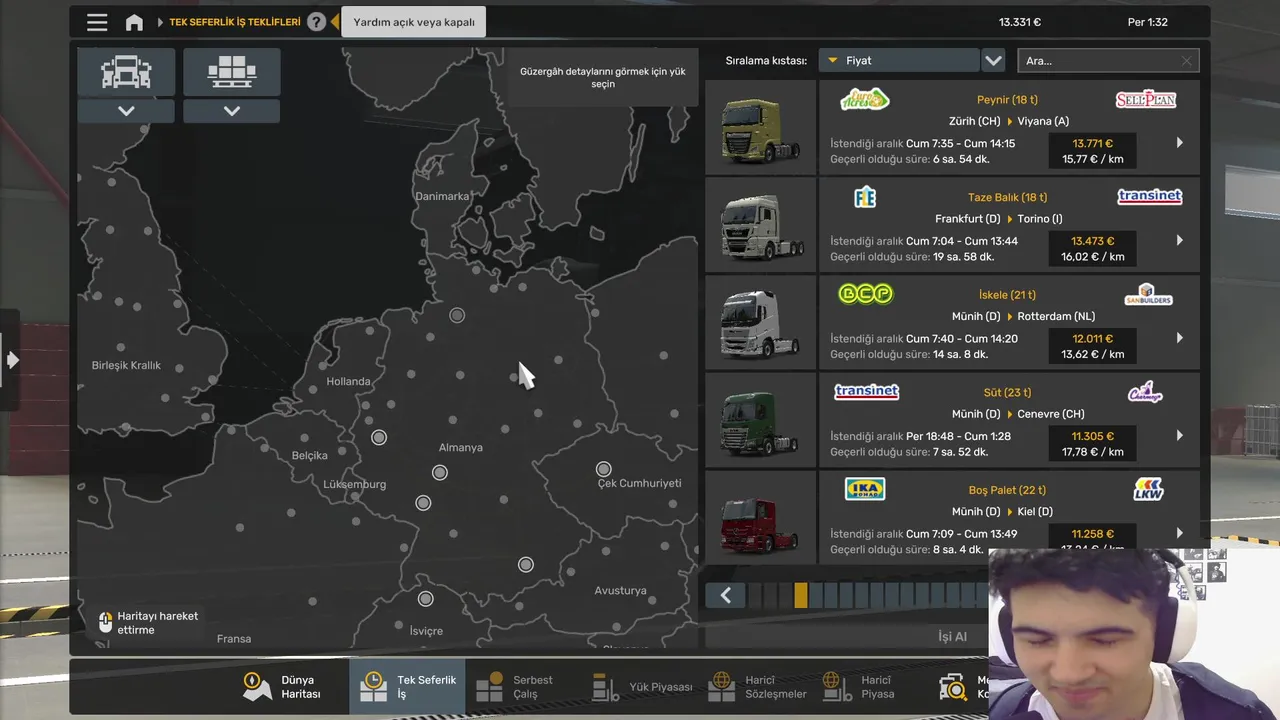1280x720 pixels.
Task: Expand the left side panel arrow
Action: 11,360
